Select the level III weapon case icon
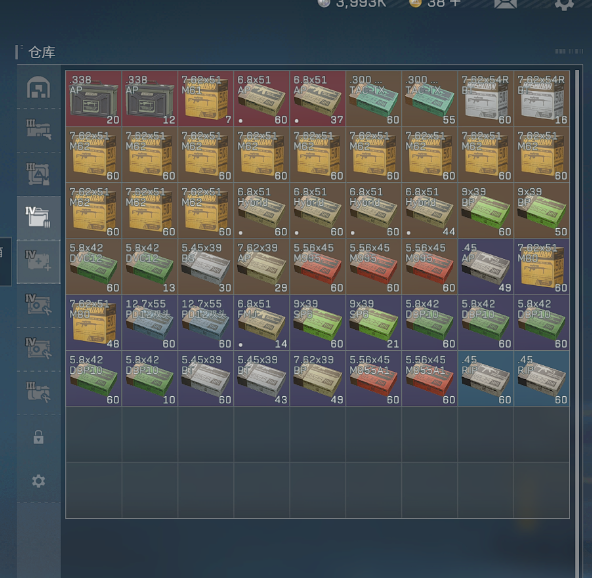592x578 pixels. (x=38, y=129)
